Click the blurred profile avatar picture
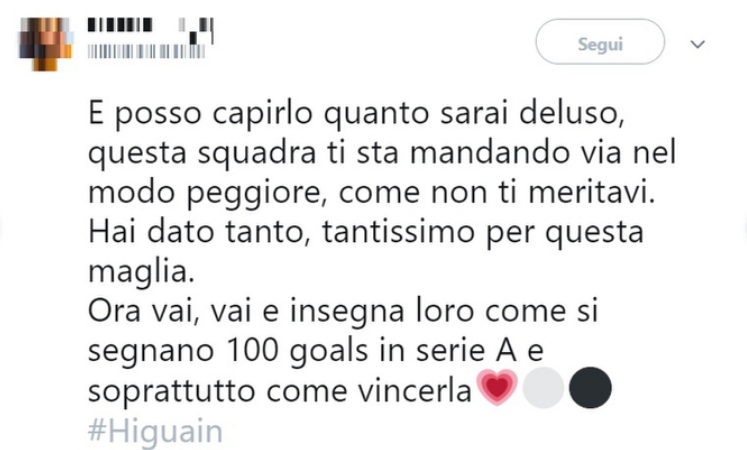This screenshot has width=747, height=450. (46, 41)
